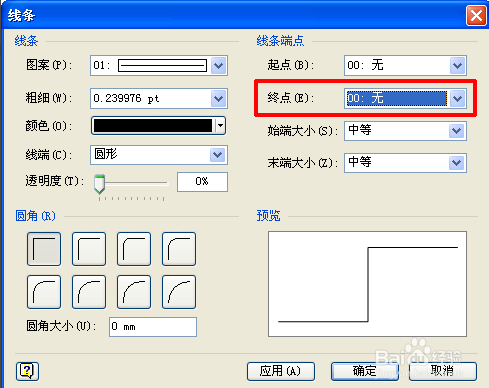Open the 末端大小 end size dropdown
Screen dimensions: 489x388
(x=457, y=163)
